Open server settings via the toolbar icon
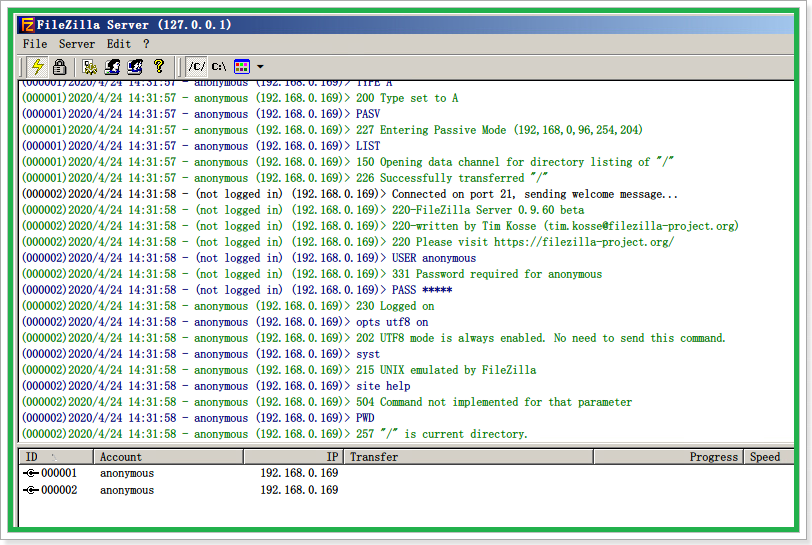The image size is (812, 545). (x=90, y=66)
